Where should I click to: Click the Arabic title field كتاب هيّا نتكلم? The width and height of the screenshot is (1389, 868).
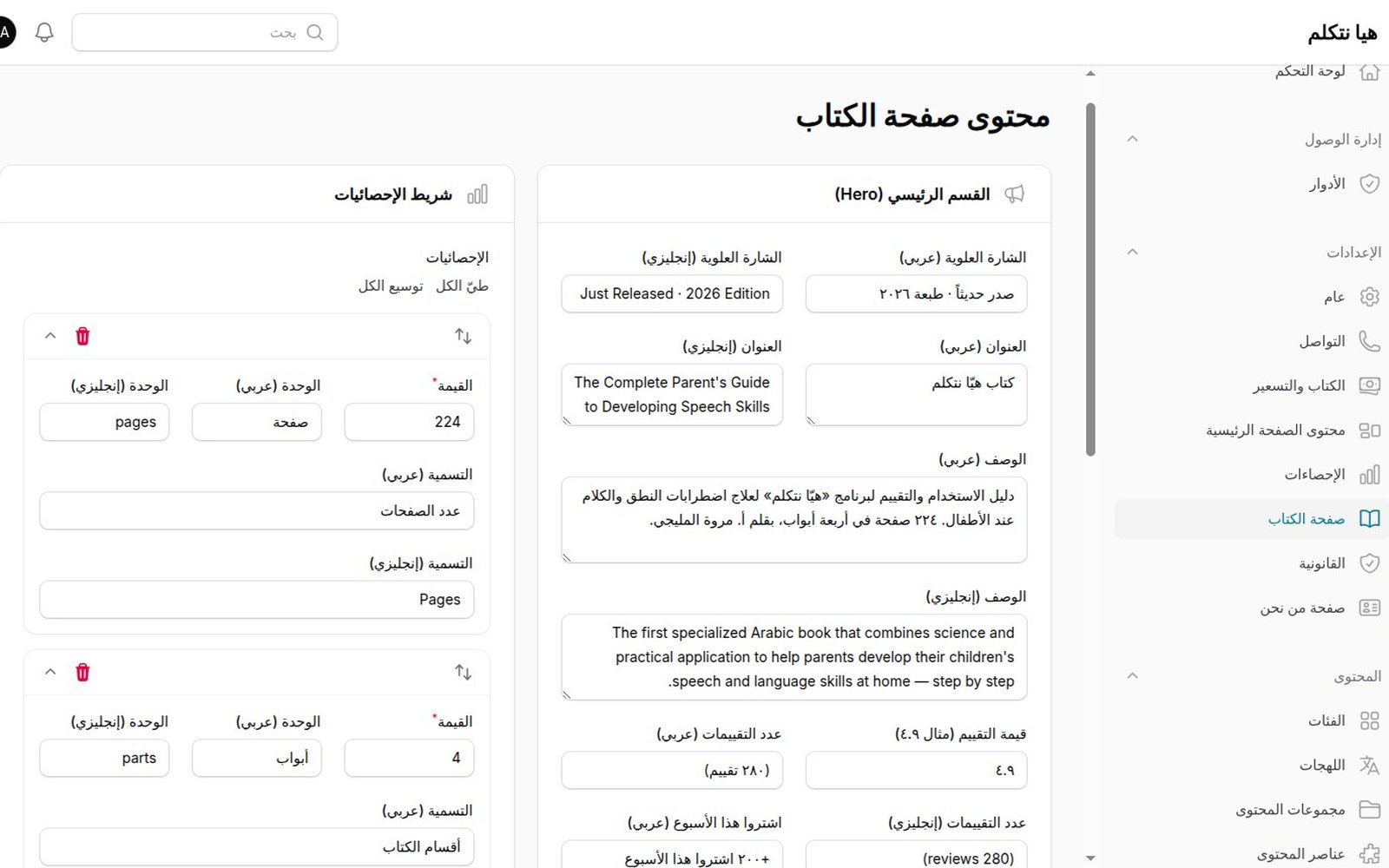[916, 395]
